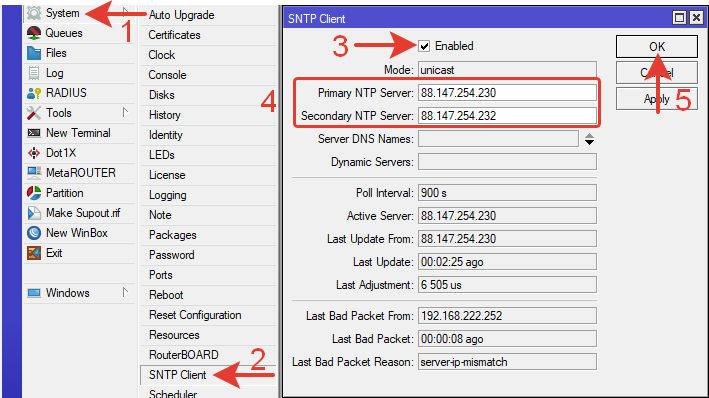
Task: Open Logging from the System submenu
Action: coord(168,195)
